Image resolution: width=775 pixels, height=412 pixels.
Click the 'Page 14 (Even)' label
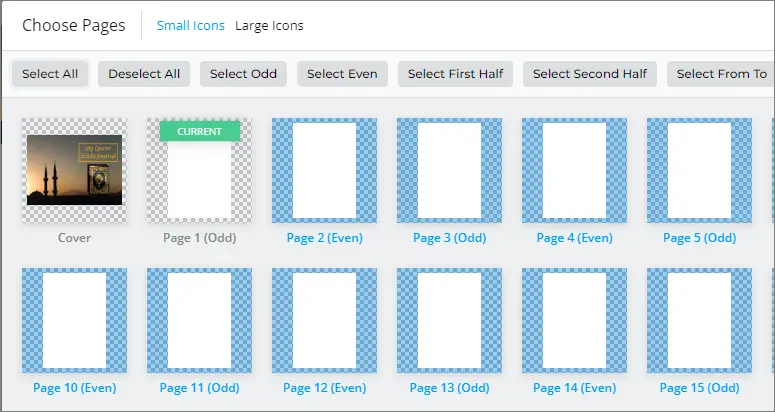(x=575, y=388)
